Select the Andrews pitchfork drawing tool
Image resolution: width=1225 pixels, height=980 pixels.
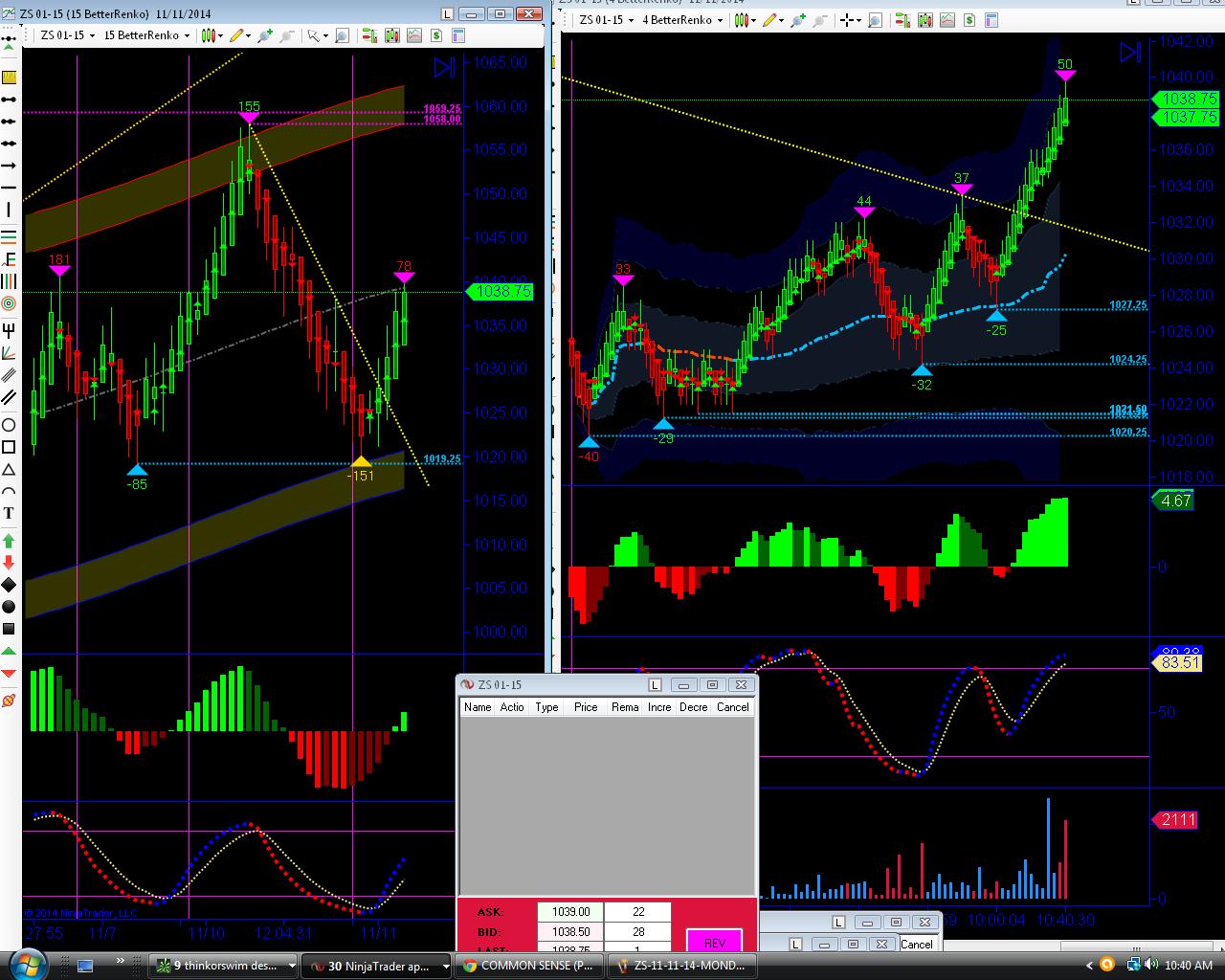pos(9,330)
